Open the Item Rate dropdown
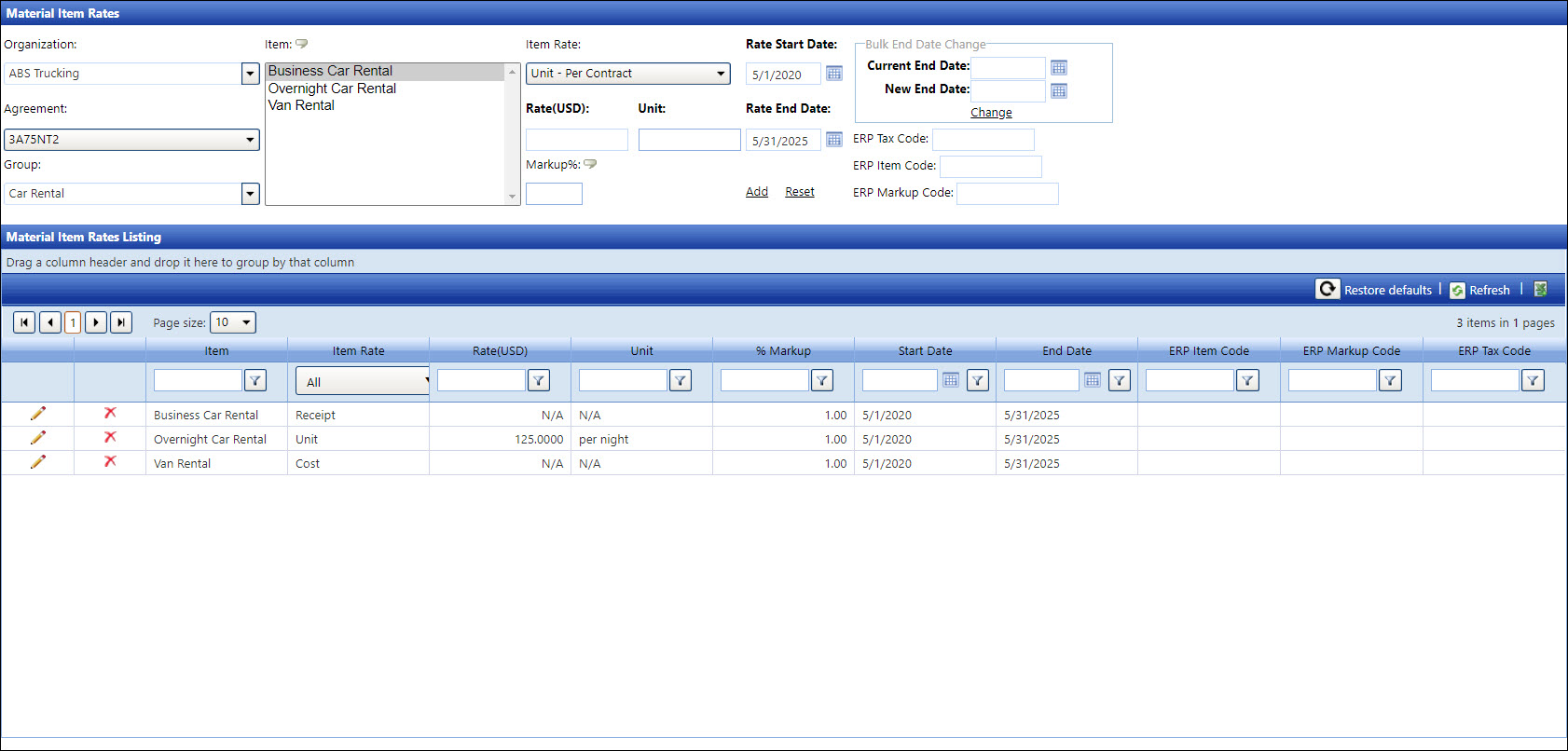This screenshot has width=1568, height=751. (x=721, y=74)
